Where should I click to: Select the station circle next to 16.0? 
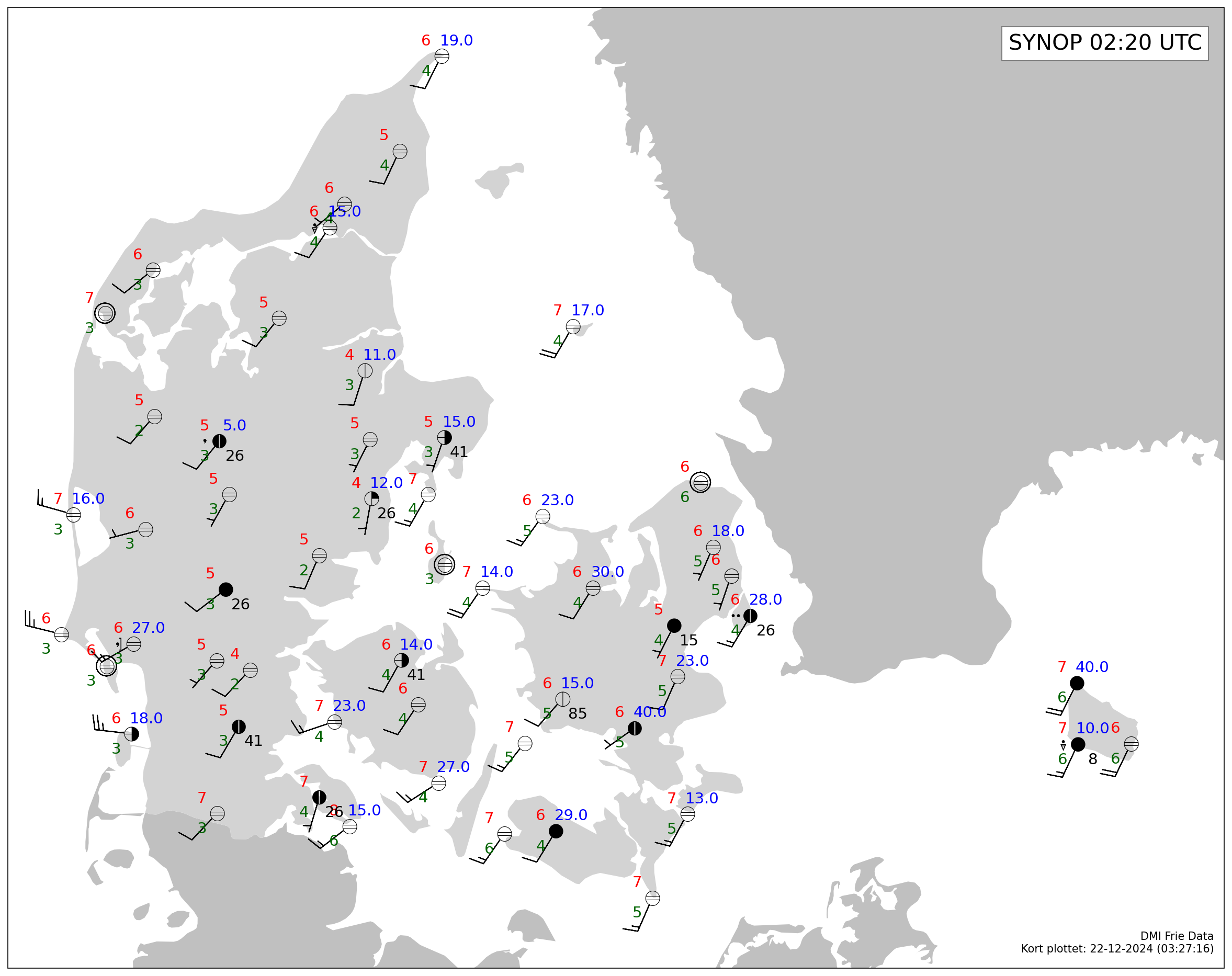pyautogui.click(x=74, y=515)
